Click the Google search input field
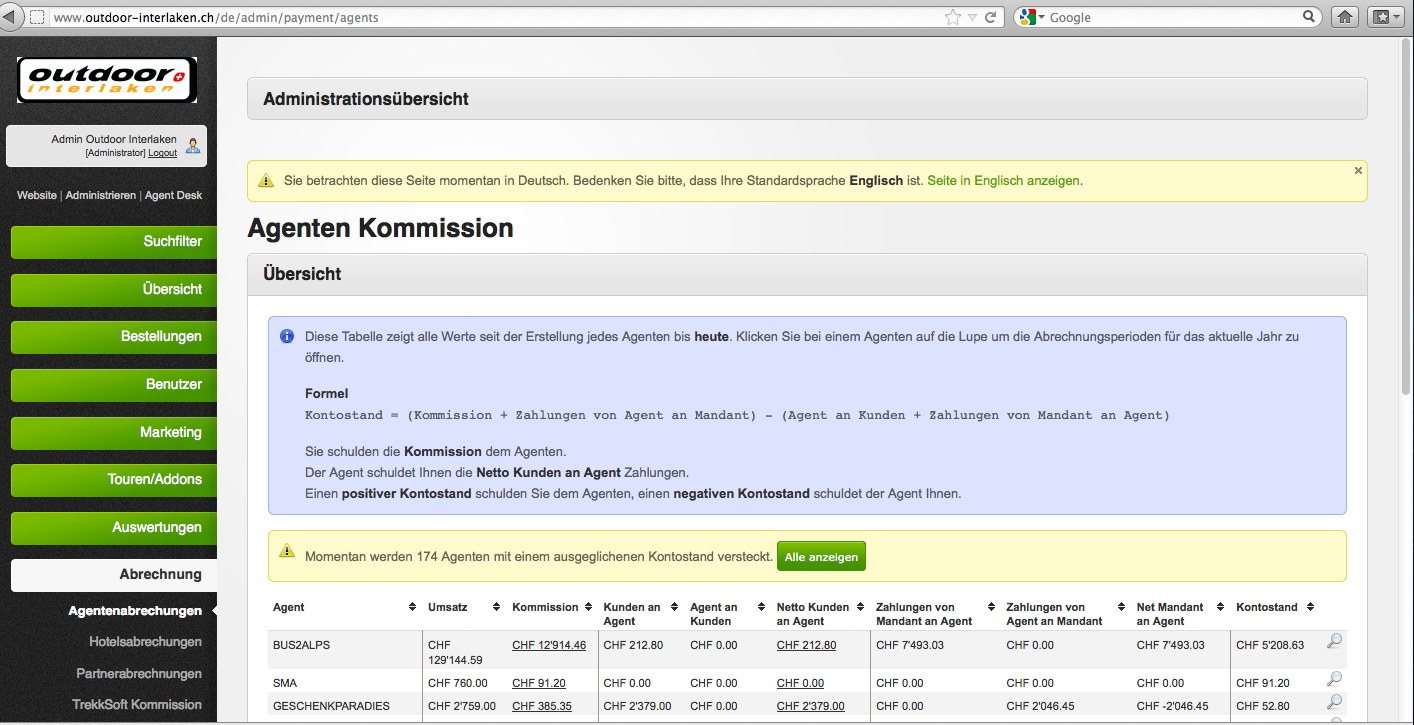Viewport: 1414px width, 725px height. click(x=1172, y=17)
